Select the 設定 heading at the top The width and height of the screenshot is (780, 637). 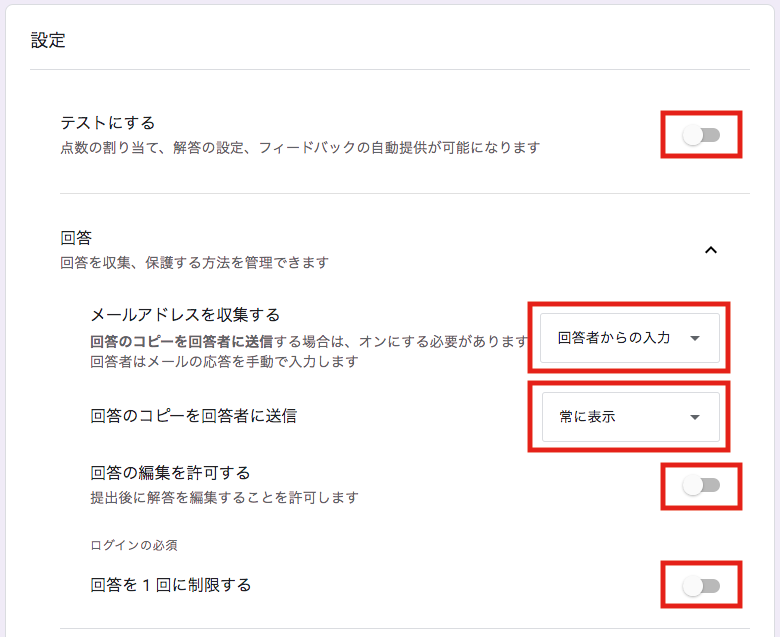click(48, 40)
